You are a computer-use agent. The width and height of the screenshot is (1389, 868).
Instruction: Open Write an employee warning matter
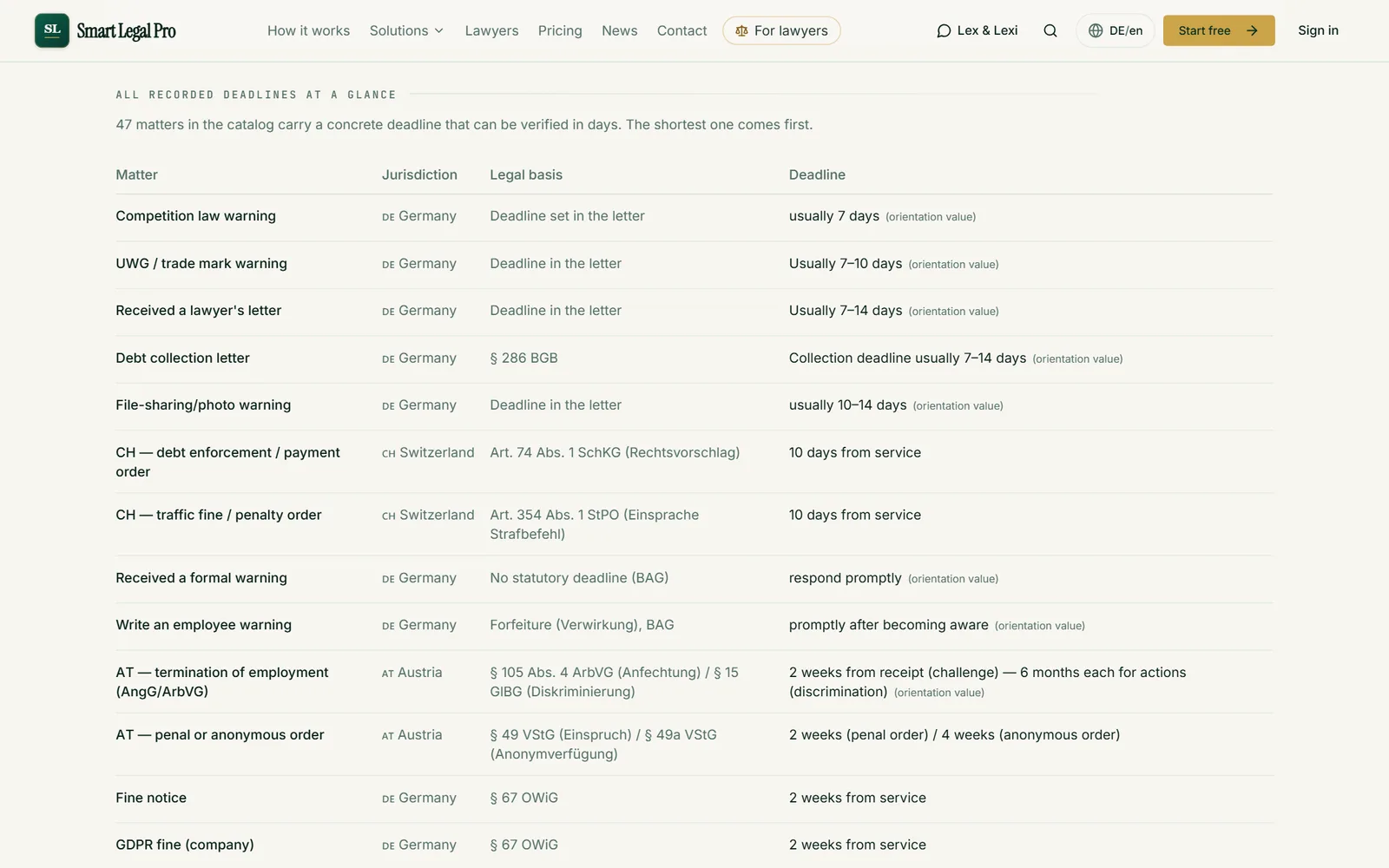pos(203,625)
